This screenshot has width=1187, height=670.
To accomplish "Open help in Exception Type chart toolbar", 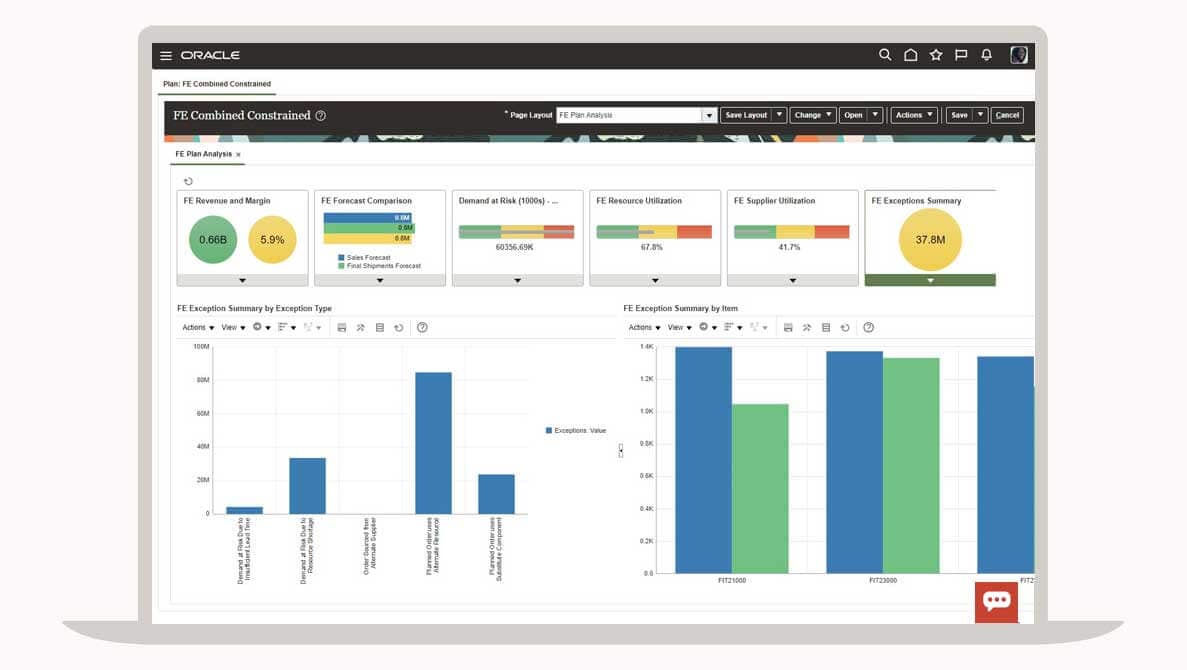I will pyautogui.click(x=422, y=328).
